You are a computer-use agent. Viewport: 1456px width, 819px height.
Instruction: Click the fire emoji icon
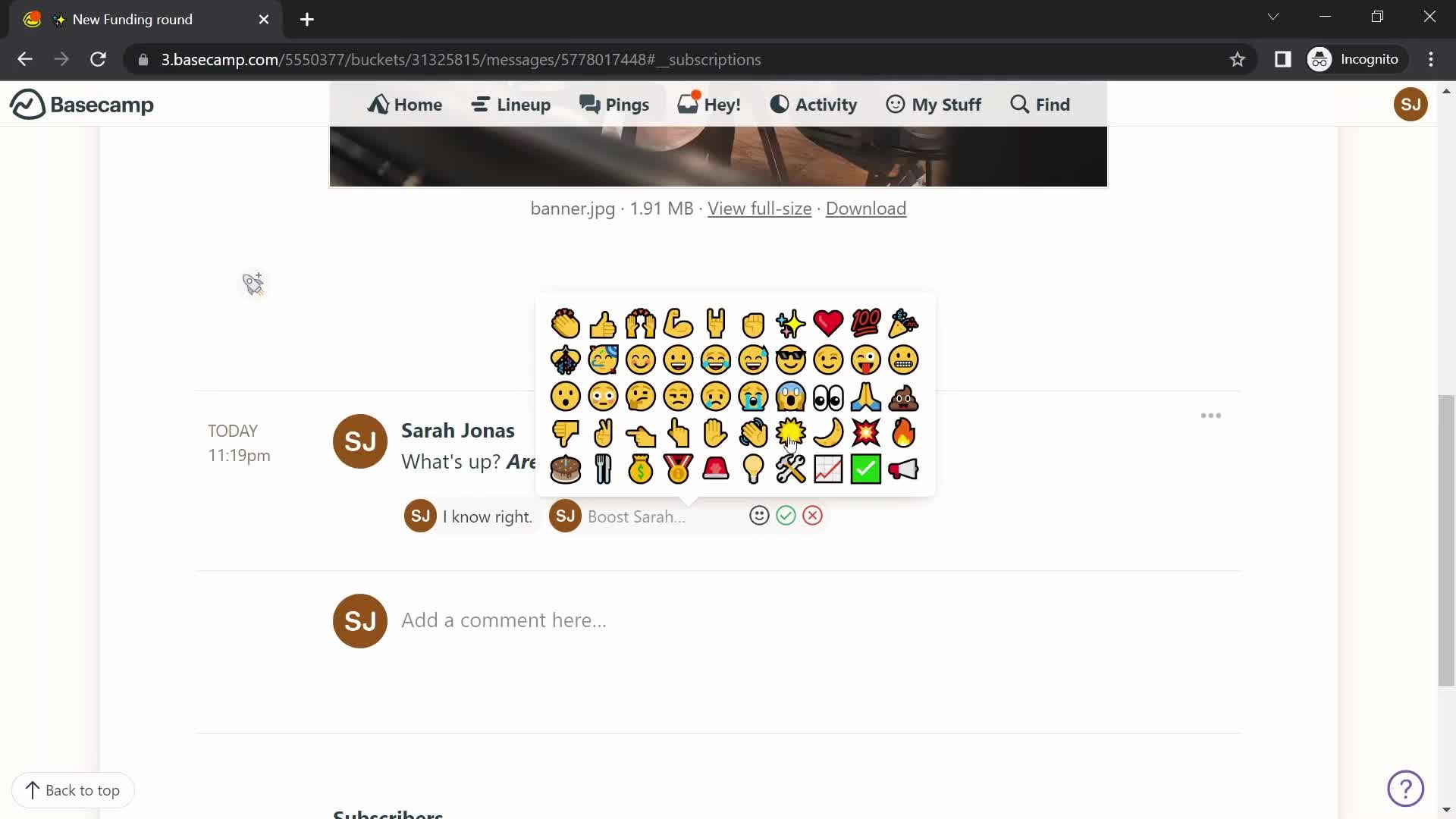click(905, 433)
